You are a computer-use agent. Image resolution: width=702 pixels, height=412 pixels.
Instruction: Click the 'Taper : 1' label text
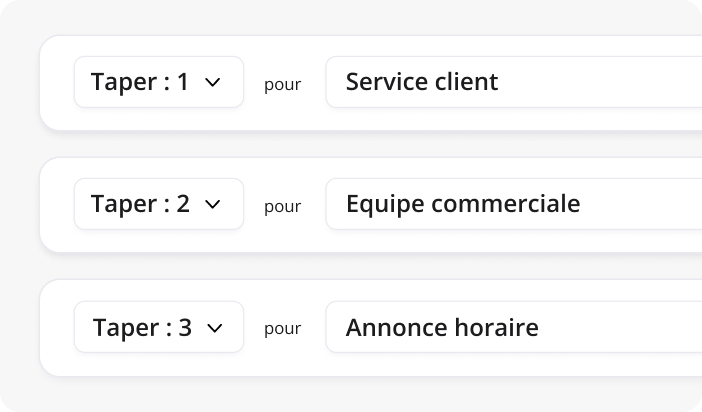(x=139, y=82)
